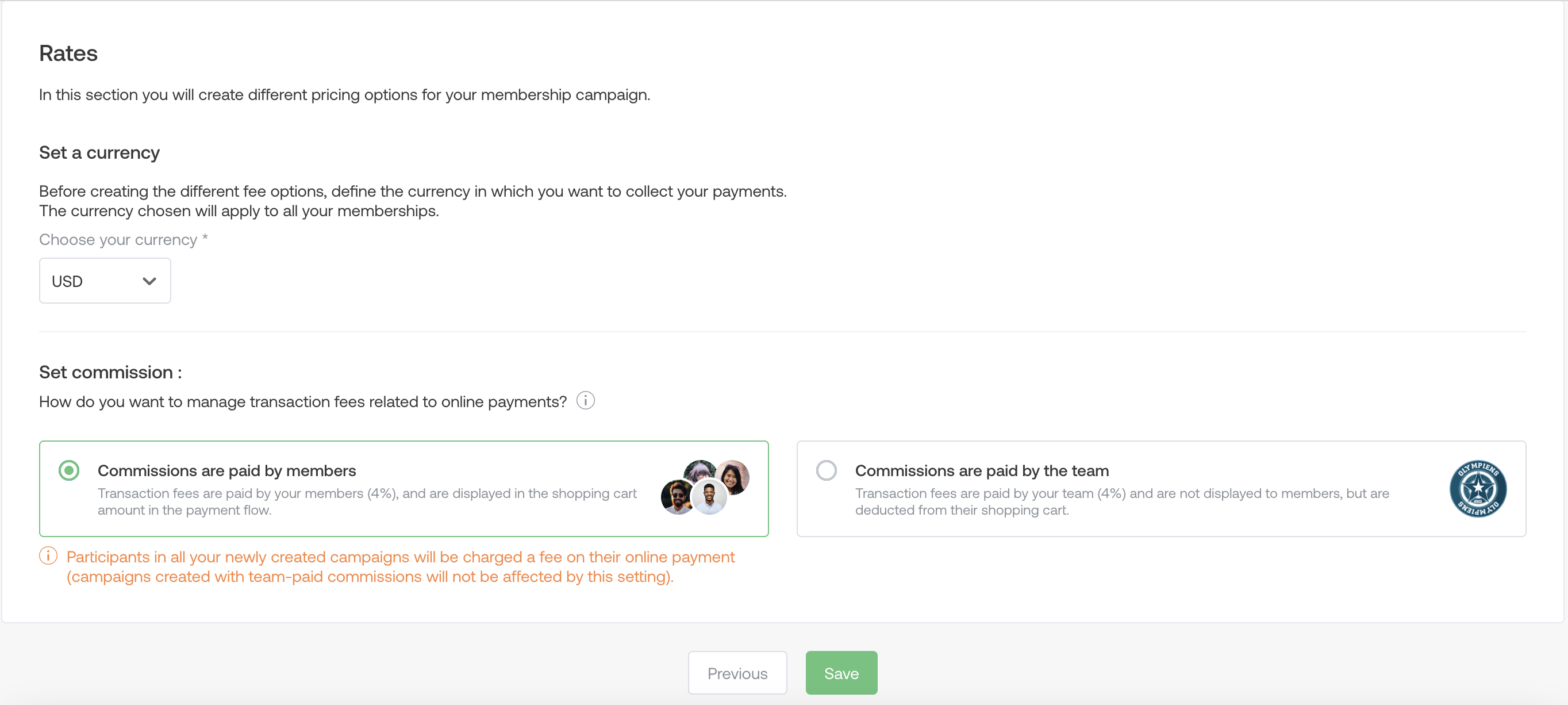Select the 'paid by members' radio button
This screenshot has height=705, width=1568.
(x=69, y=470)
